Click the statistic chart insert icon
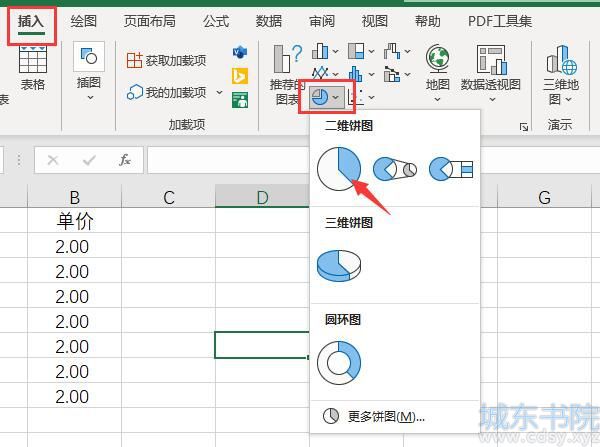This screenshot has width=600, height=447. 356,74
